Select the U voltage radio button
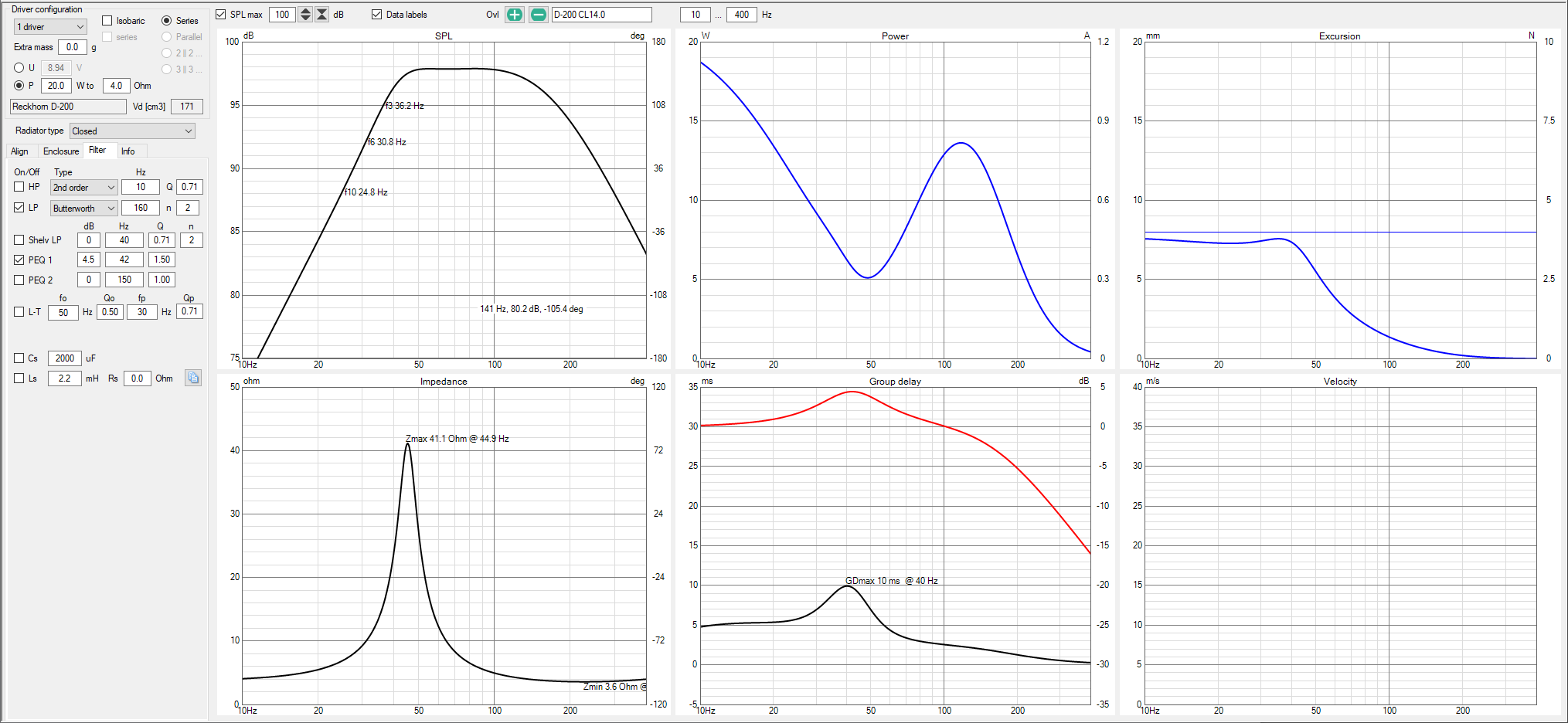Screen dimensions: 1568x723 coord(19,68)
